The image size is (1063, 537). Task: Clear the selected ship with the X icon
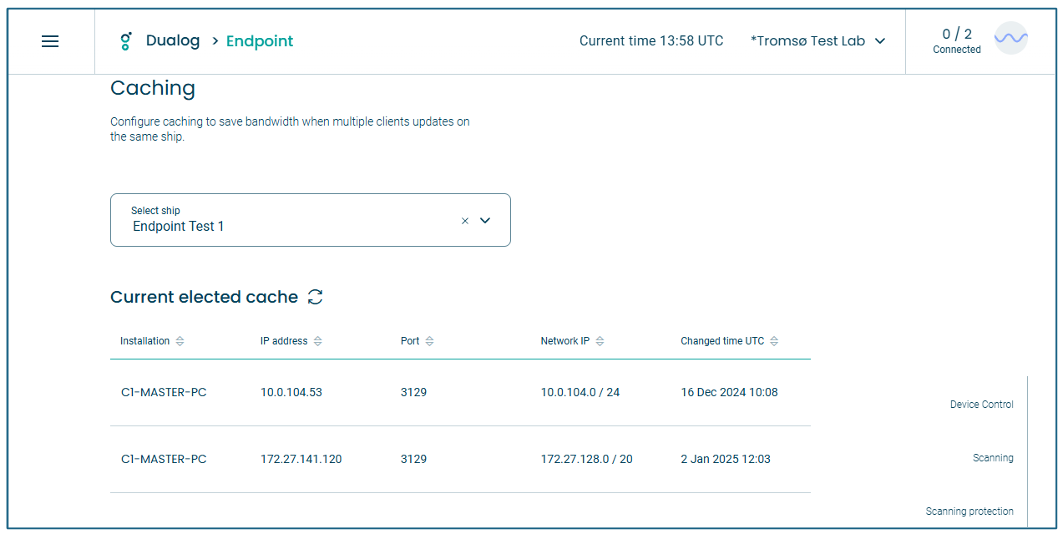pyautogui.click(x=465, y=220)
